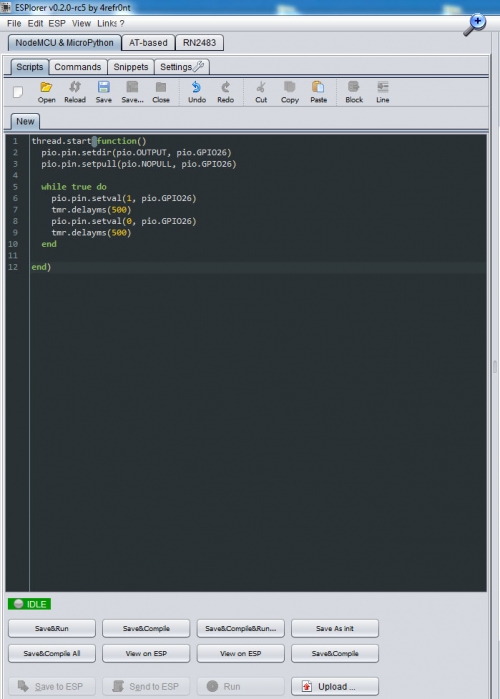This screenshot has width=500, height=699.
Task: Open the ESP menu
Action: pos(57,23)
